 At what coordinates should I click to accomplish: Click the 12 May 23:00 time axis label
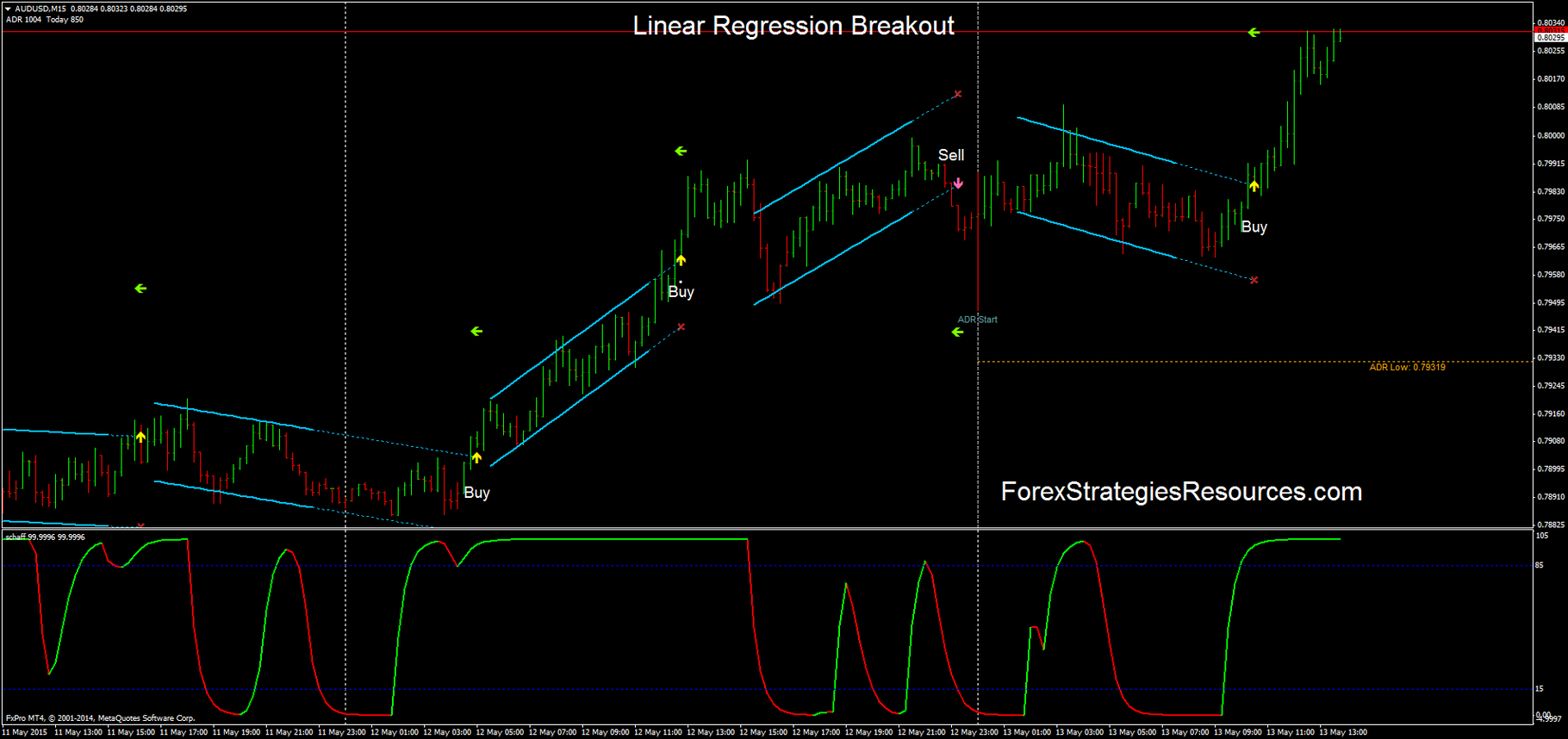point(974,733)
